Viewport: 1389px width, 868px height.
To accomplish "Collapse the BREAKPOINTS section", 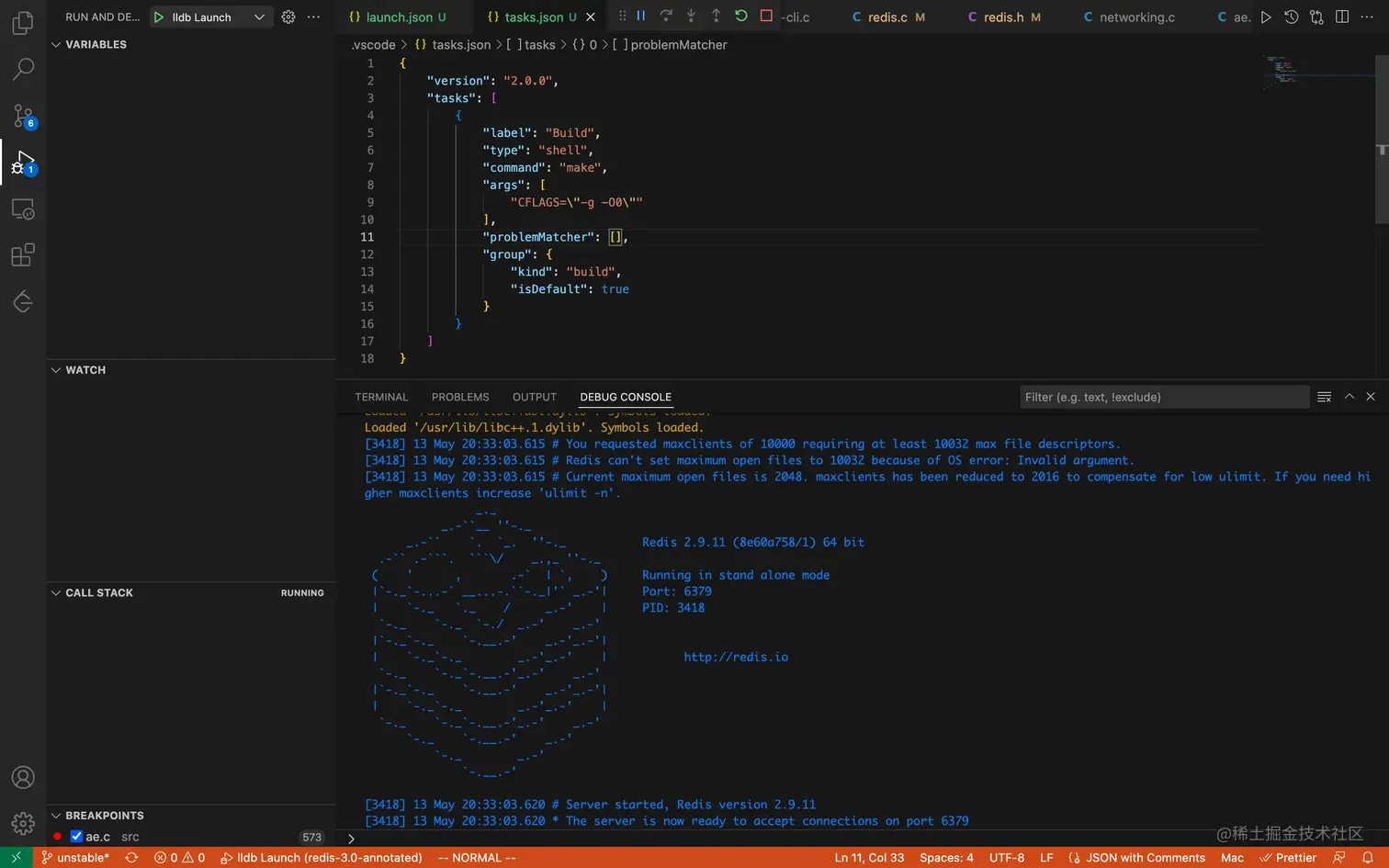I will pos(56,816).
